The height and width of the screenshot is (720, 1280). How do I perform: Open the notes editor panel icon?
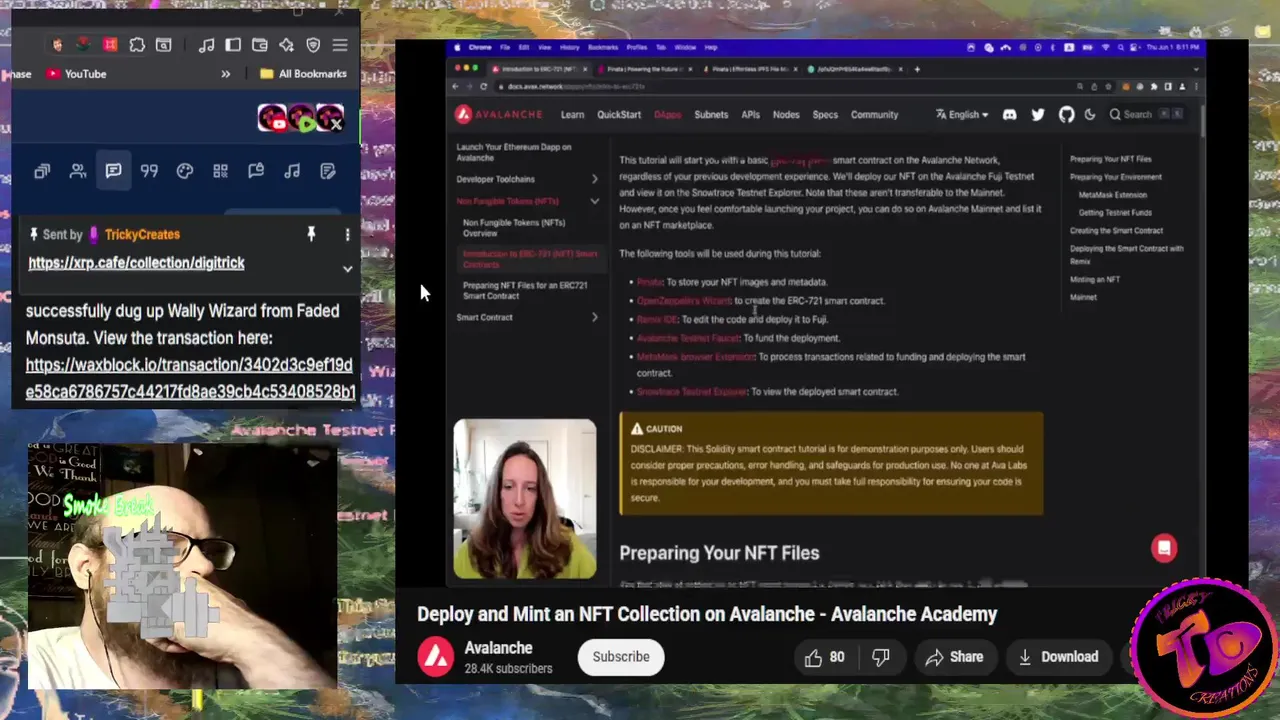[x=327, y=171]
